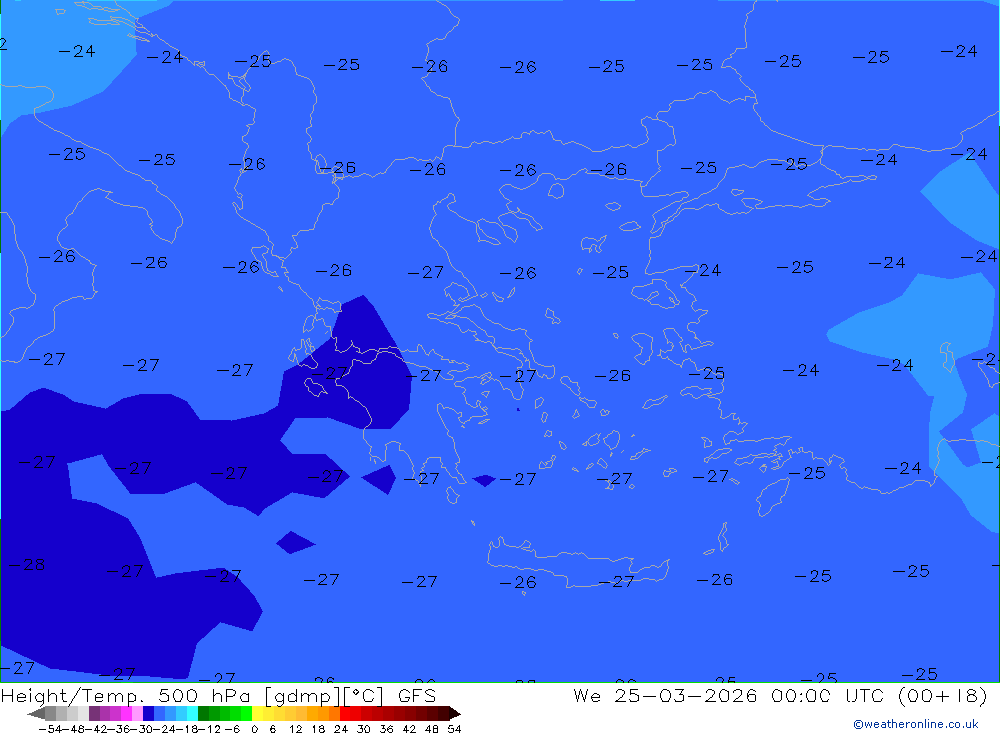Click the bright magenta swatch in the legend
1000x733 pixels.
pos(126,713)
